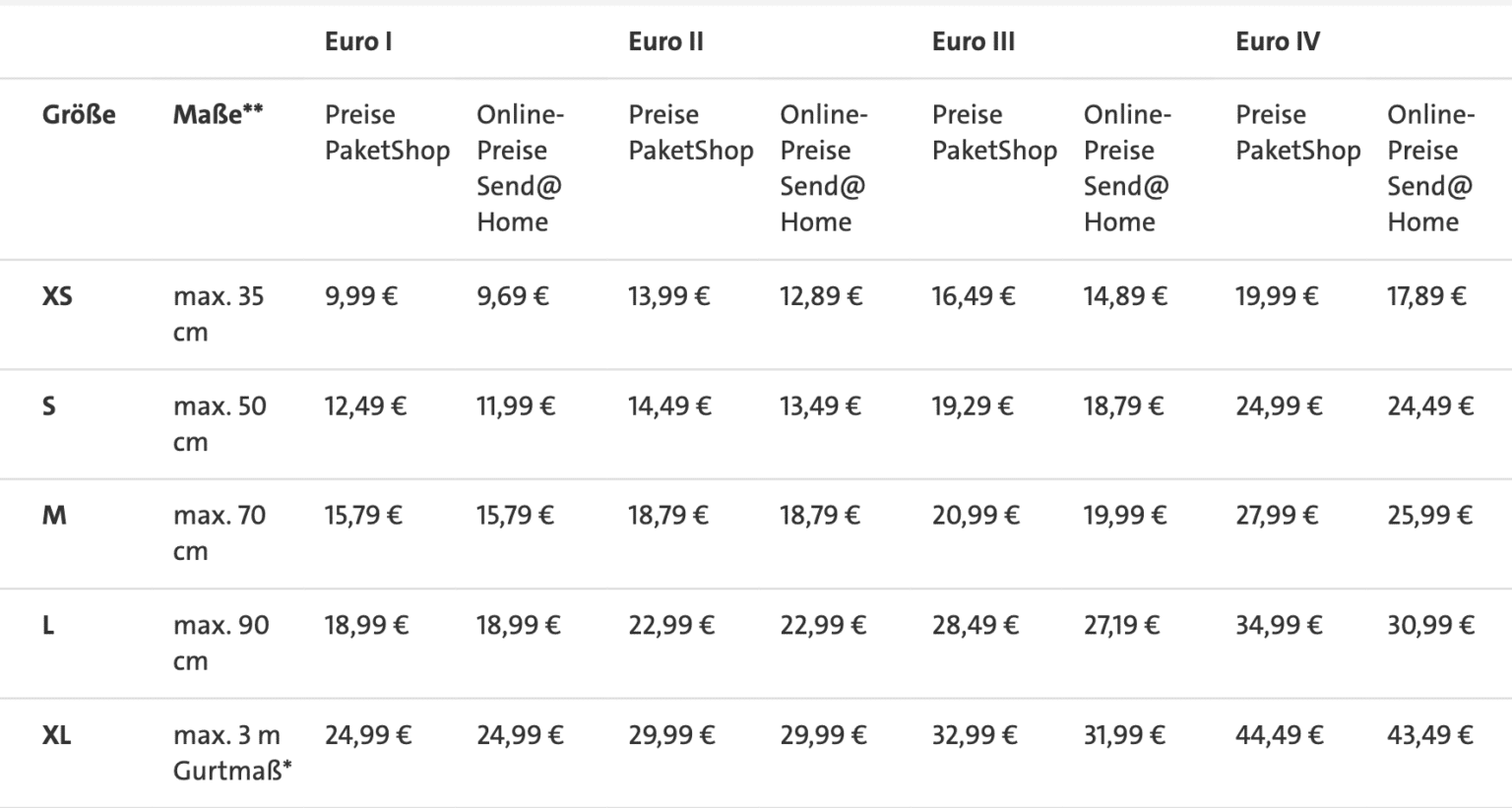This screenshot has width=1512, height=808.
Task: Click the Euro I column header
Action: [x=358, y=41]
